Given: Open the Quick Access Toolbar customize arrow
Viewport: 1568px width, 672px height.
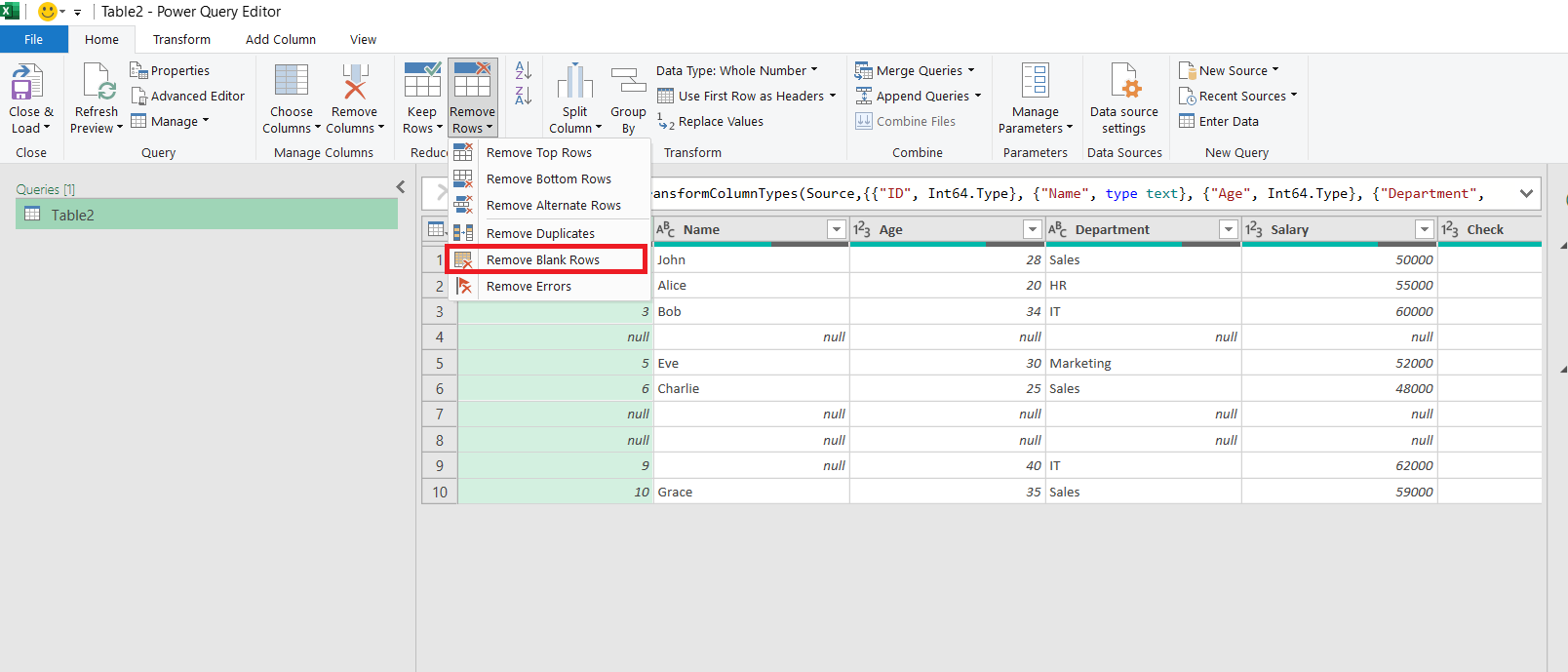Looking at the screenshot, I should point(77,13).
